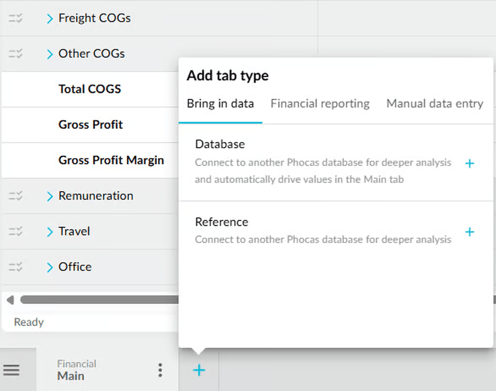Click the Travel row label

click(x=74, y=231)
